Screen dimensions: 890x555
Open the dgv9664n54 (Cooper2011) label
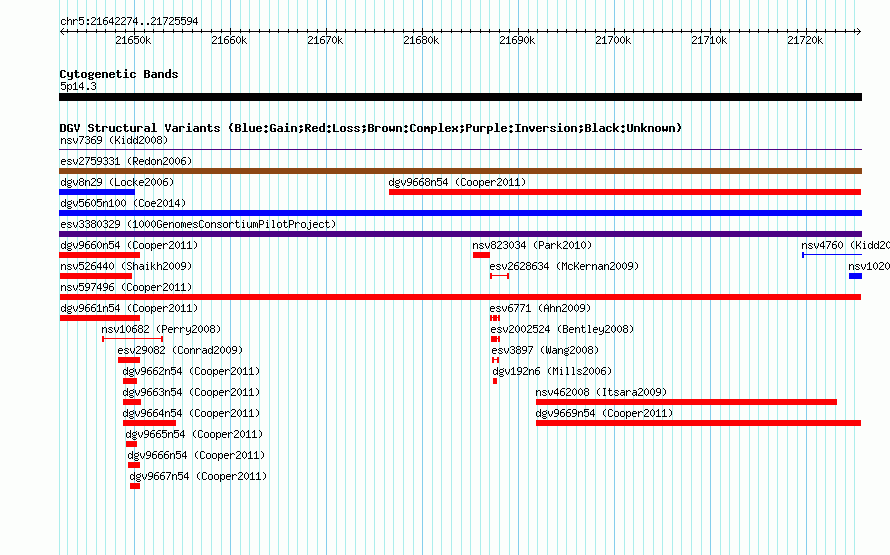[x=191, y=413]
